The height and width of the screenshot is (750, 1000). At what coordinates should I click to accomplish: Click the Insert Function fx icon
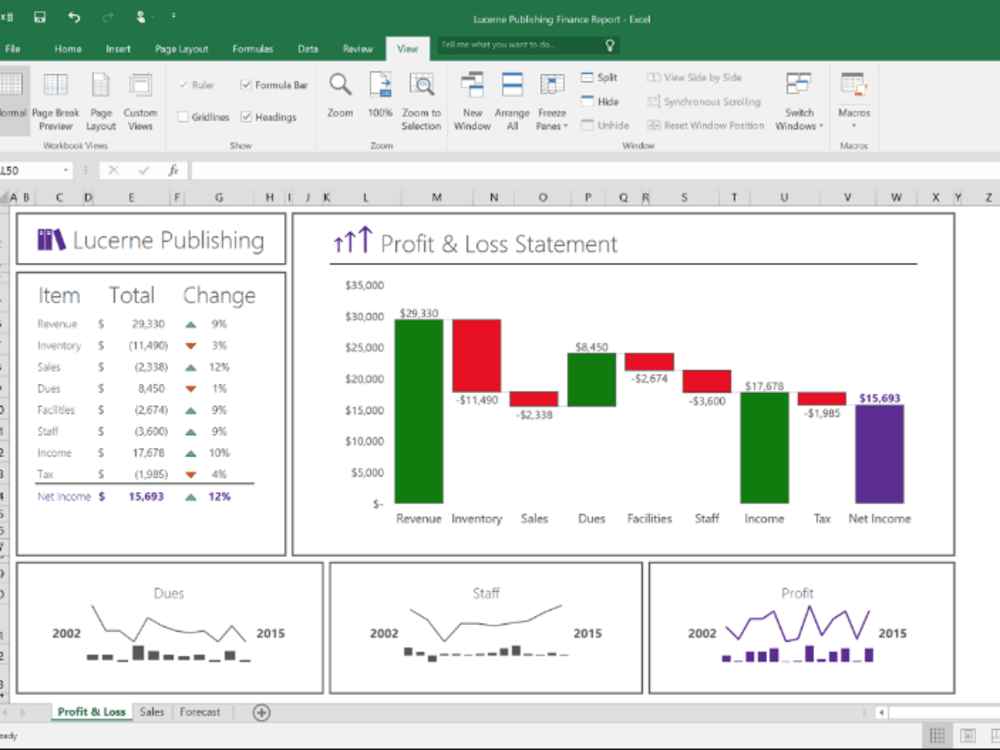click(173, 170)
